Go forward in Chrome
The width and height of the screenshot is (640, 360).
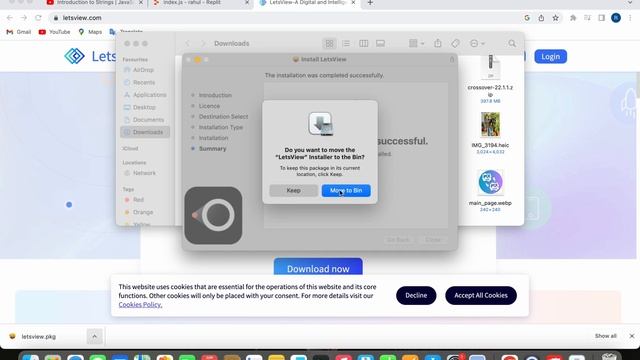24,18
